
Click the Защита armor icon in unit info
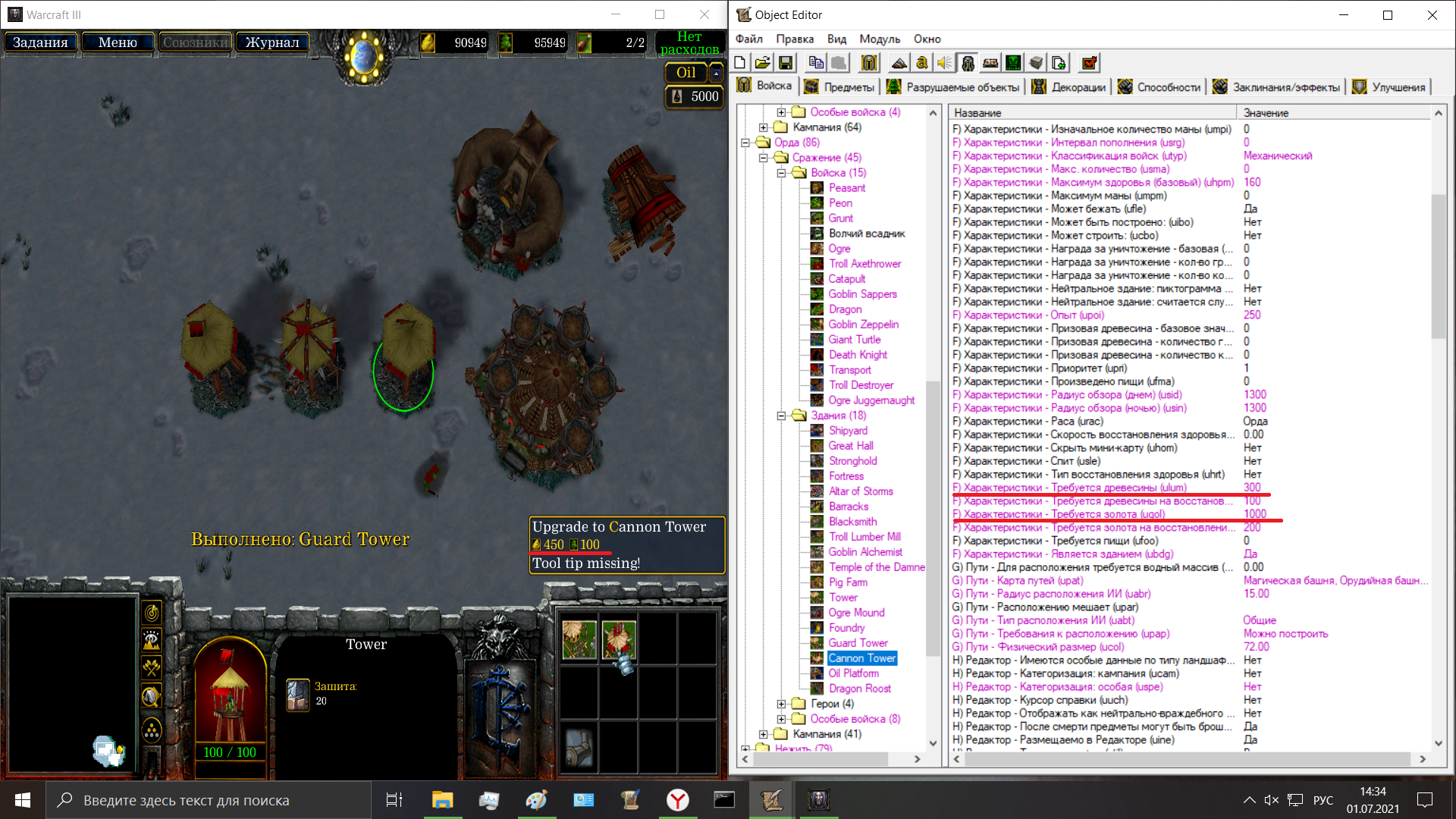point(298,695)
